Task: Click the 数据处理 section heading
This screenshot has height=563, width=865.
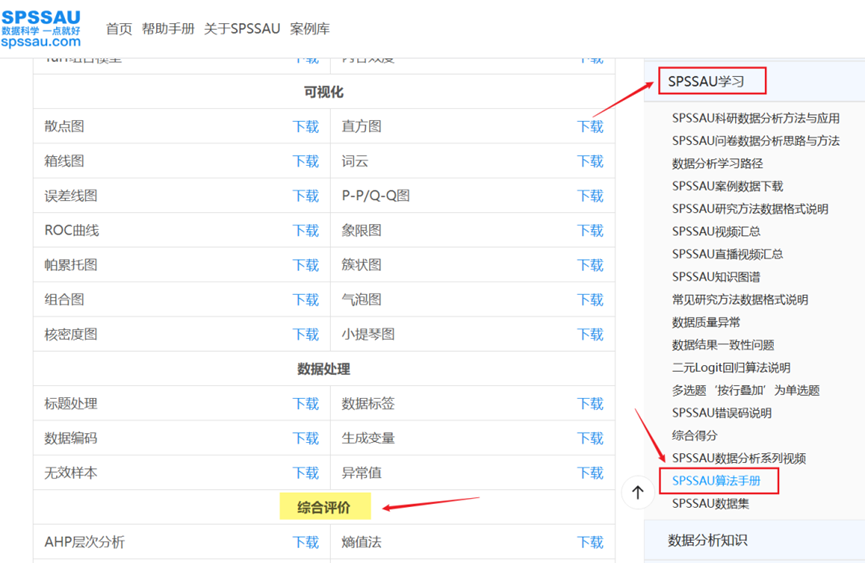Action: [324, 369]
